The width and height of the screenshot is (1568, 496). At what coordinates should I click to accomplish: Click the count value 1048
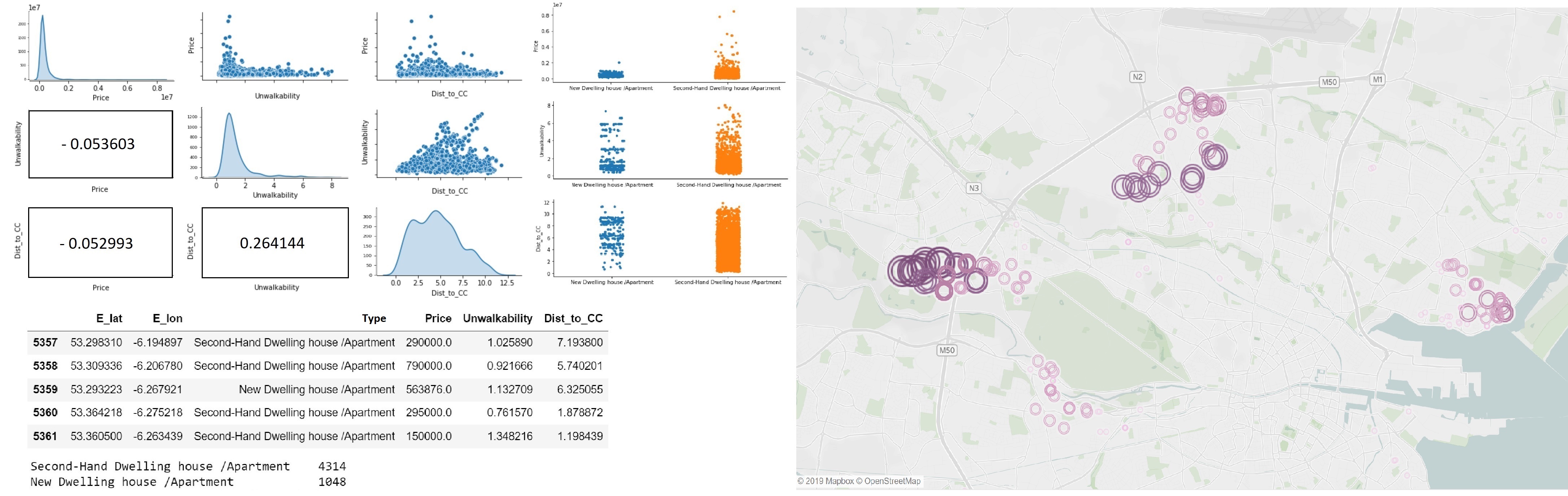(x=332, y=482)
